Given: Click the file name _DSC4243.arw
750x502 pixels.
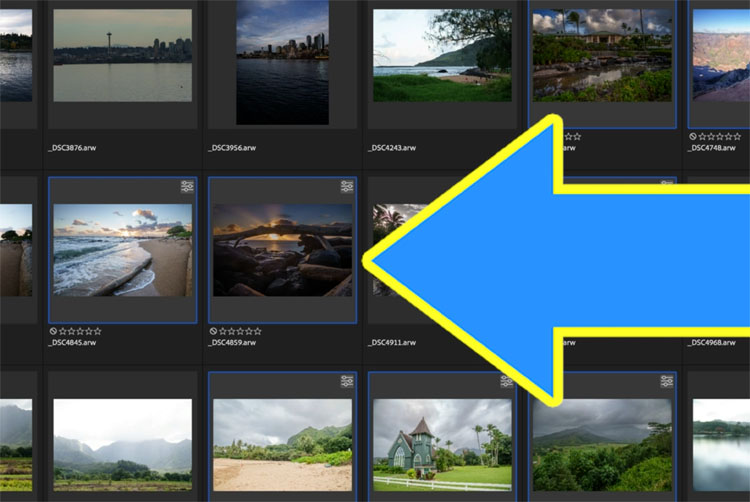Looking at the screenshot, I should (392, 148).
